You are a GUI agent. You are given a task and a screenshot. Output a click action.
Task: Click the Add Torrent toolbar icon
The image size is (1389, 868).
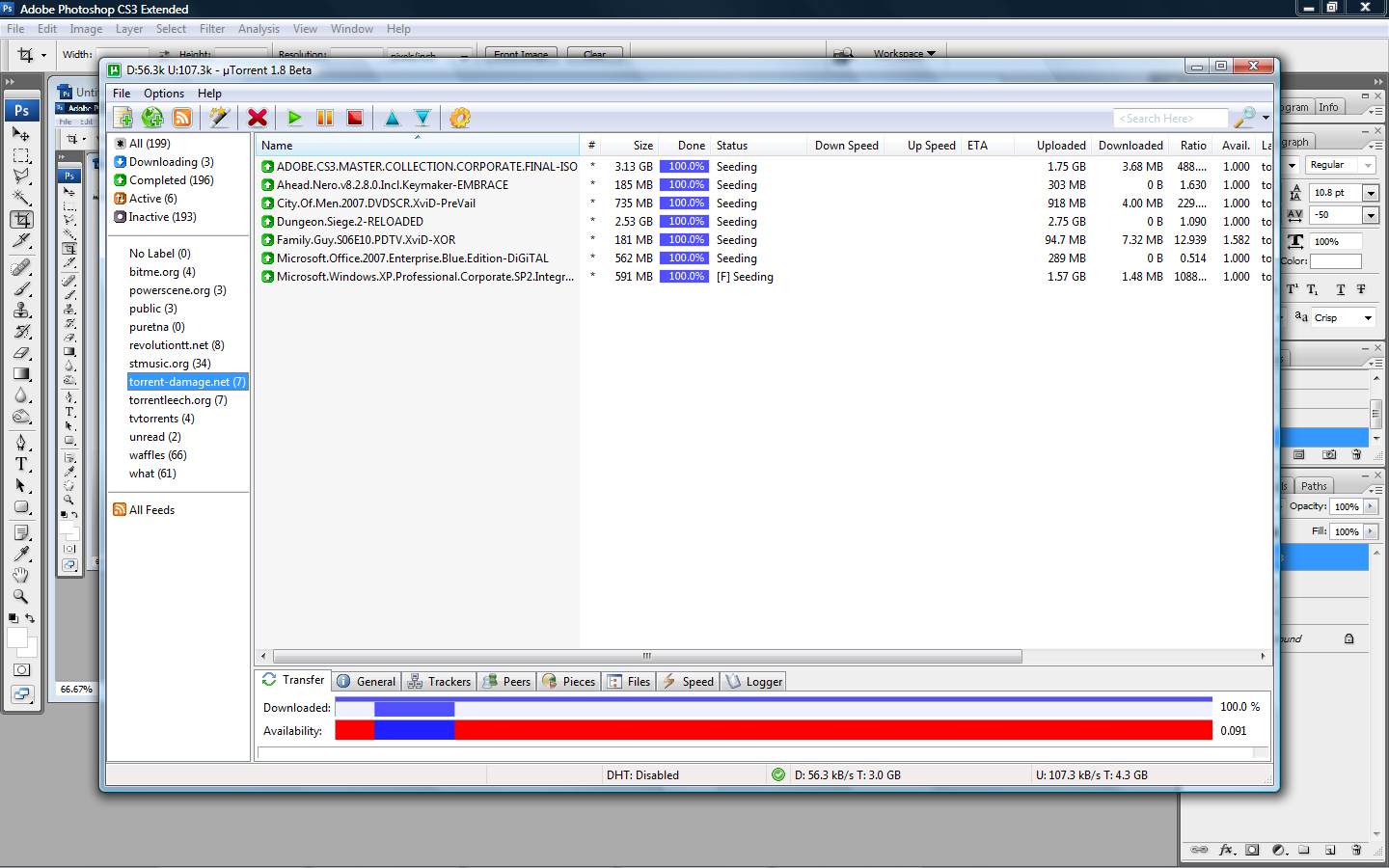123,118
